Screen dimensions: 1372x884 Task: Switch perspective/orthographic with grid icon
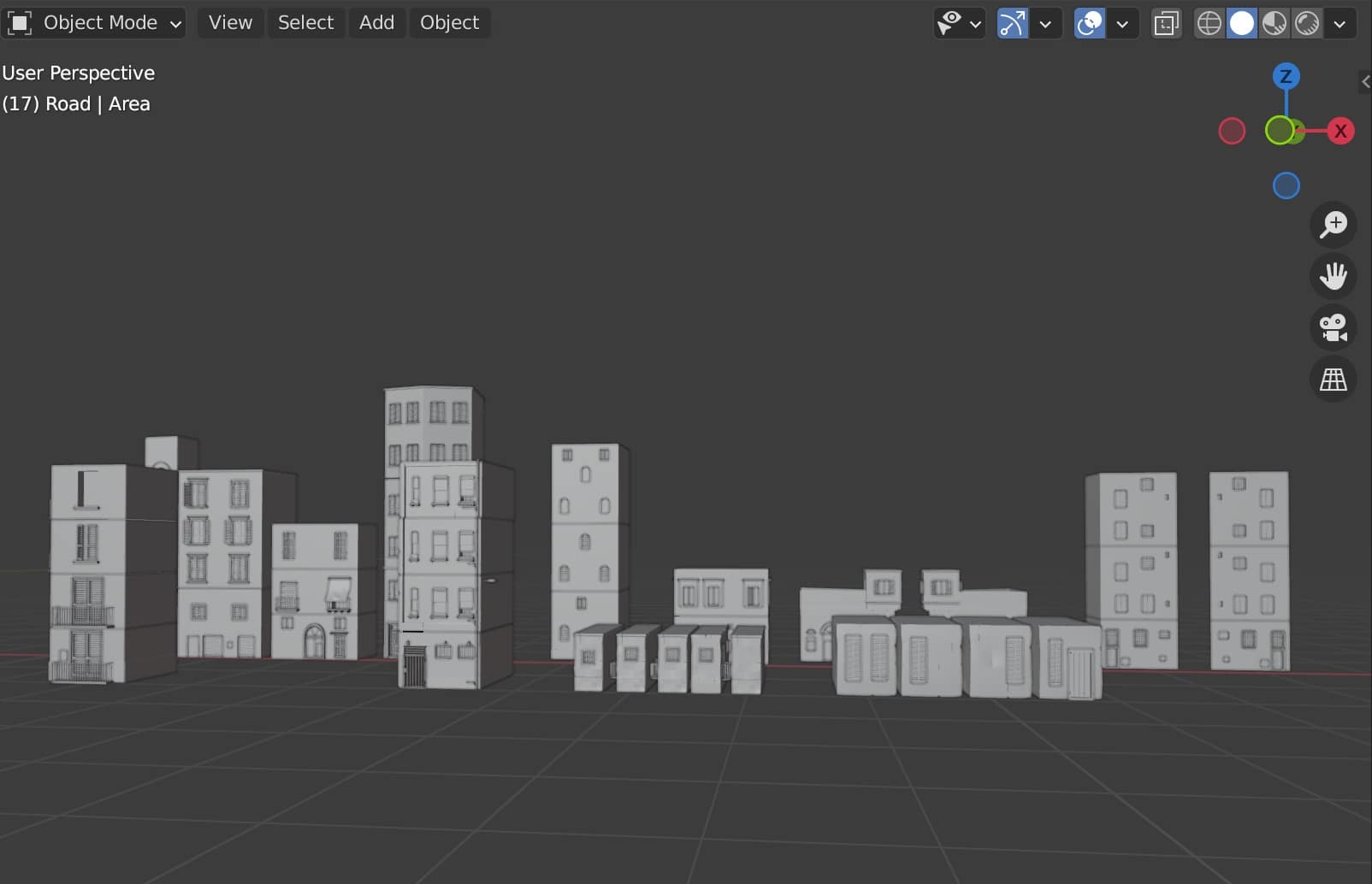(1333, 379)
